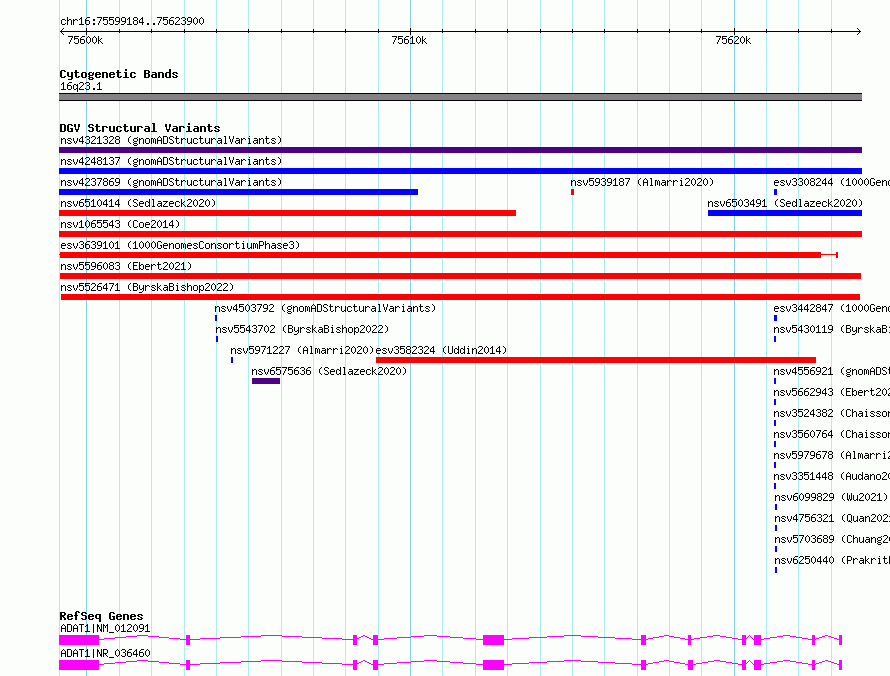Click the nsv5662943 Ebert variant label
Screen dimensions: 890x676
point(831,392)
